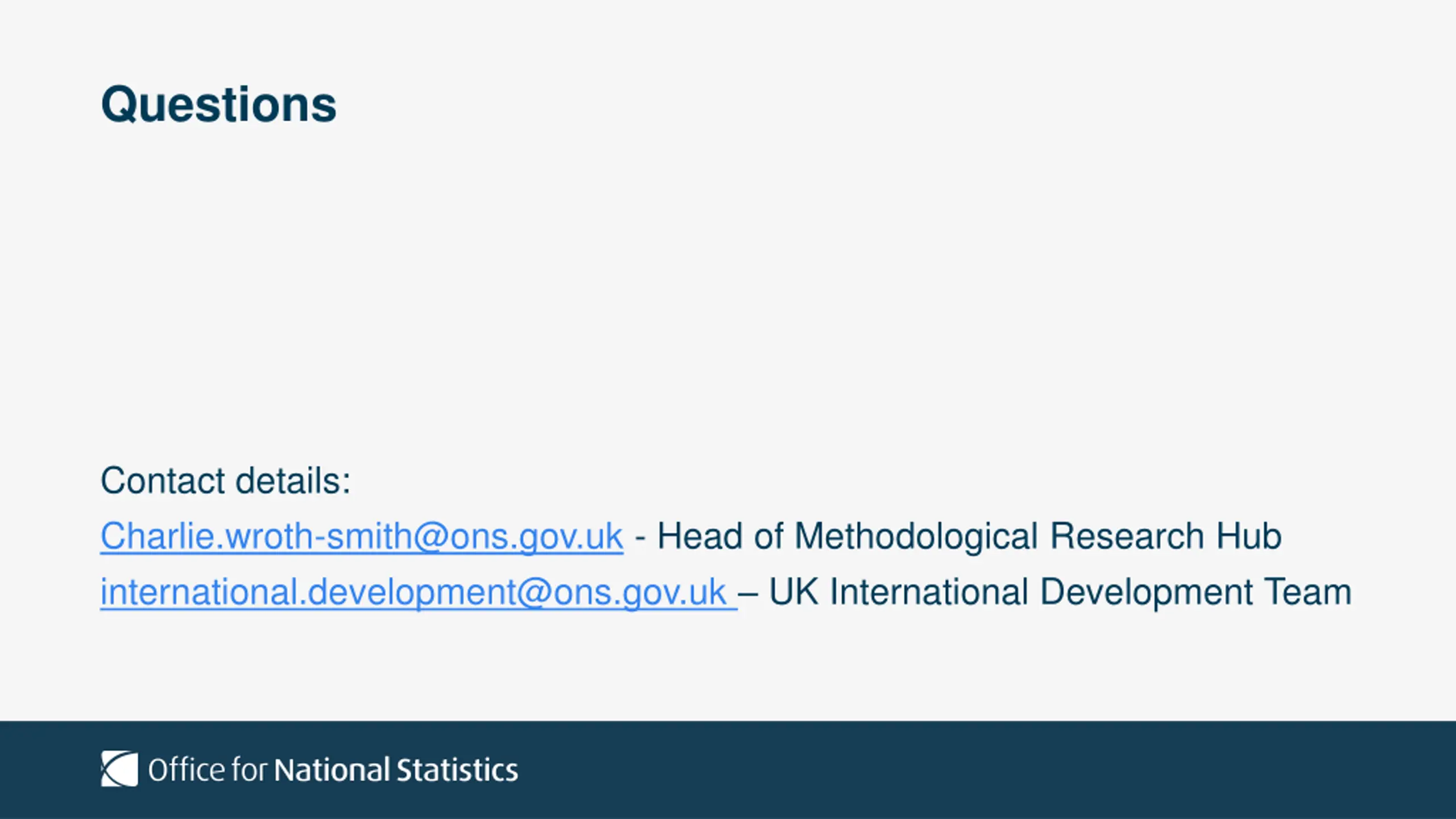
Task: Click the dash after the Charlie email link
Action: (640, 537)
